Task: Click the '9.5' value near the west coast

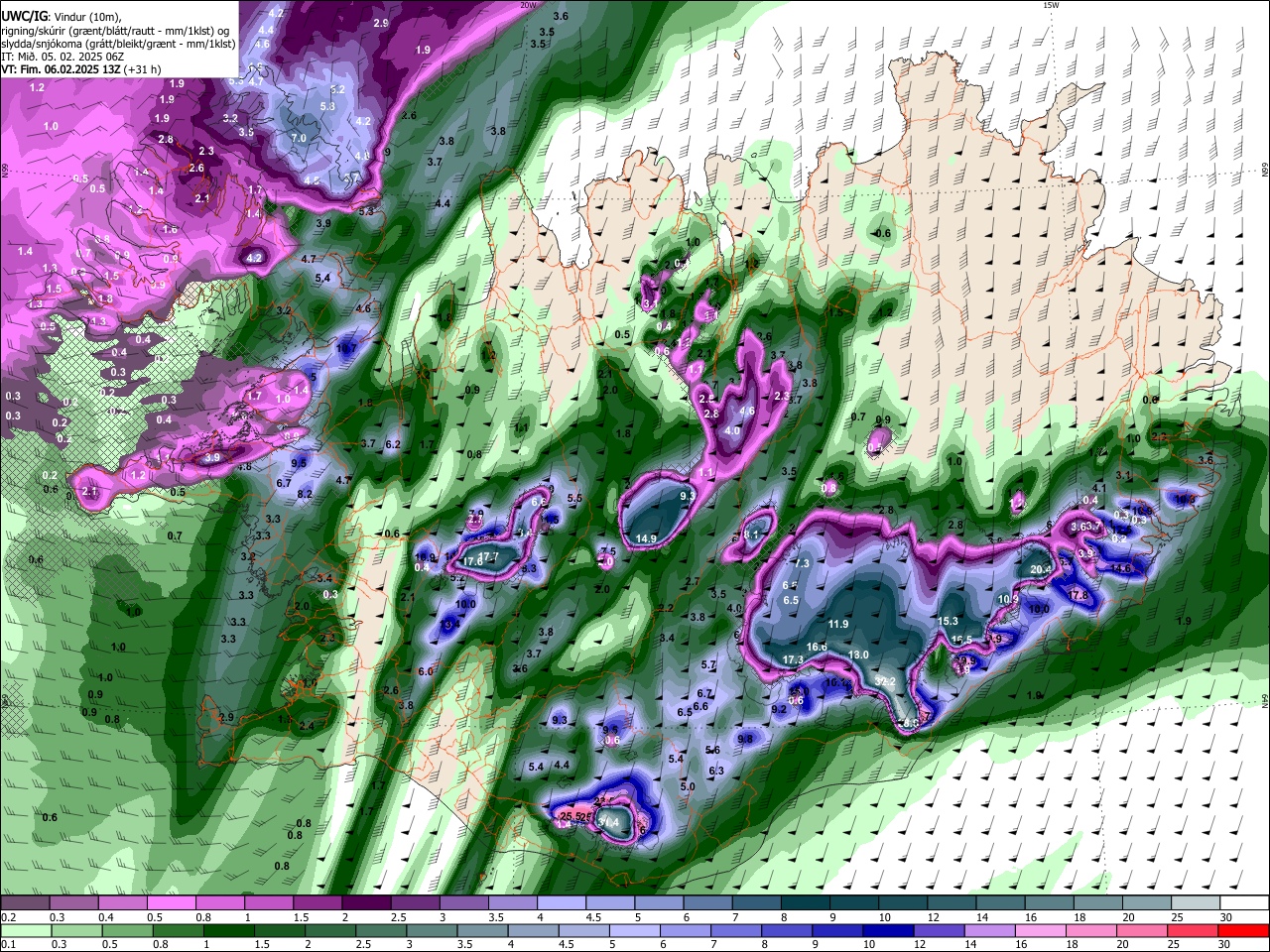Action: 299,463
